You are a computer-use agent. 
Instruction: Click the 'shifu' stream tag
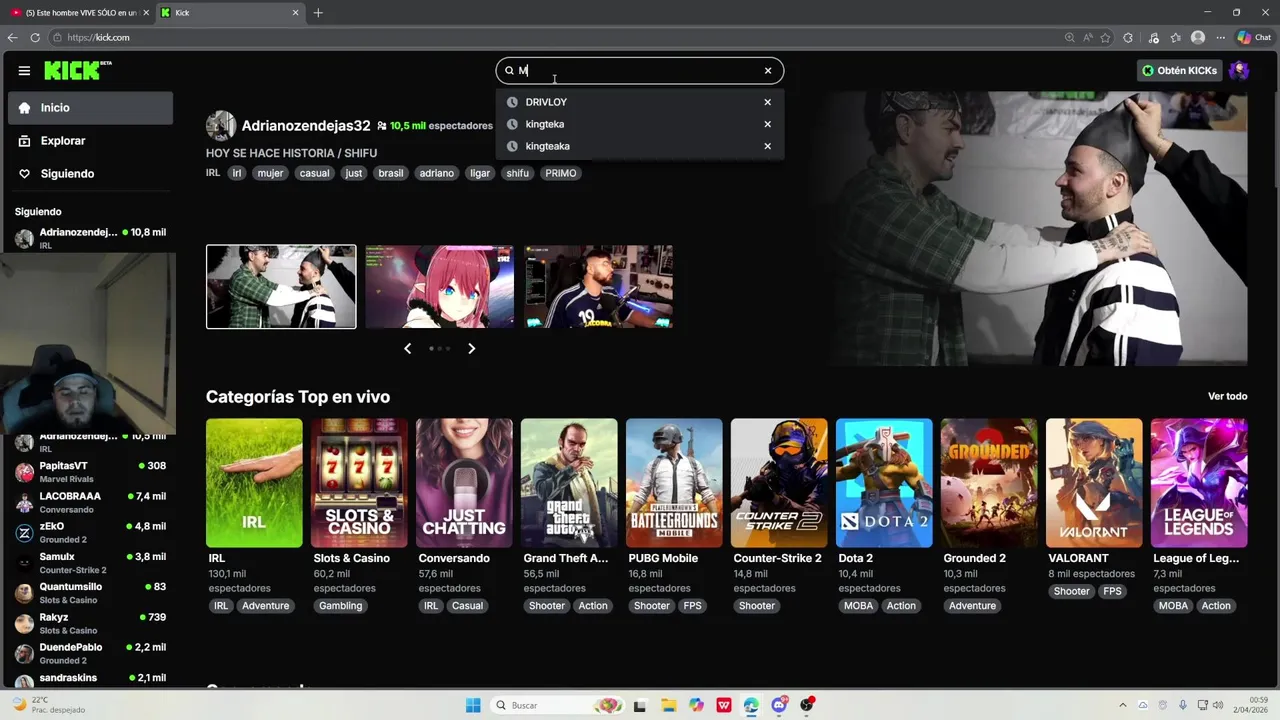click(x=517, y=173)
